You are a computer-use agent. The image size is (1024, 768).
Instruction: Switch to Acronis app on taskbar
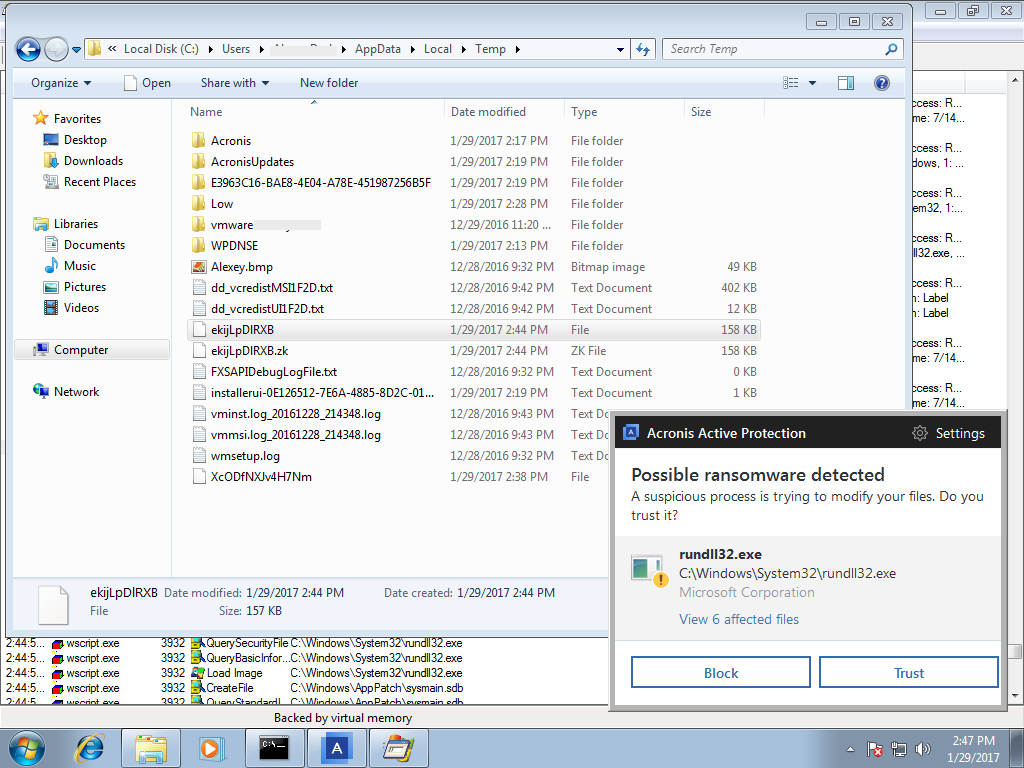pyautogui.click(x=336, y=748)
